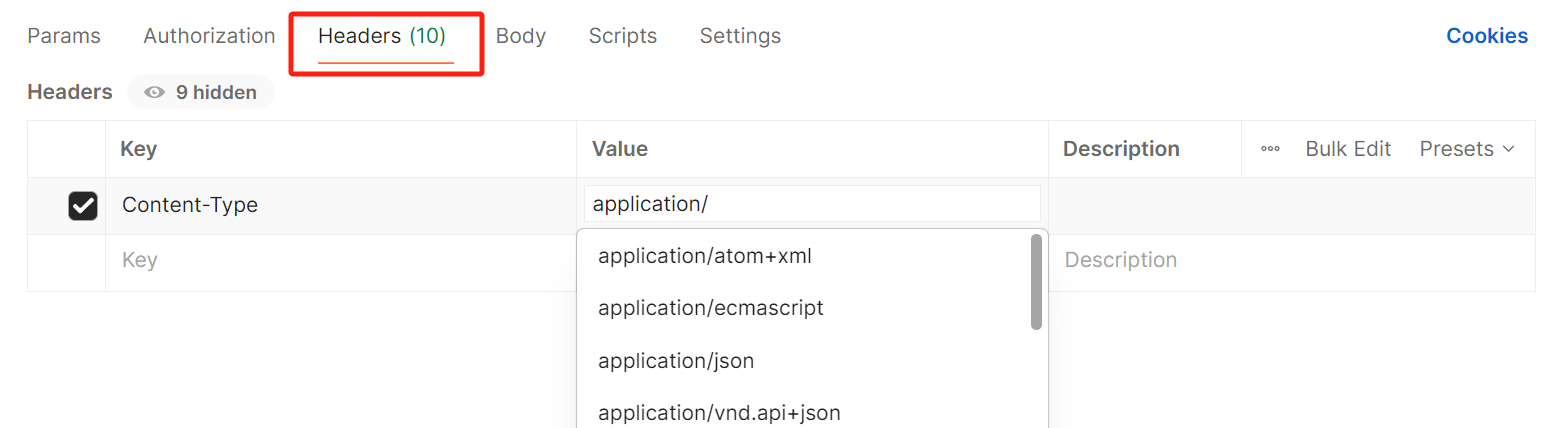Uncheck the Content-Type header checkbox
Viewport: 1555px width, 428px height.
click(82, 206)
